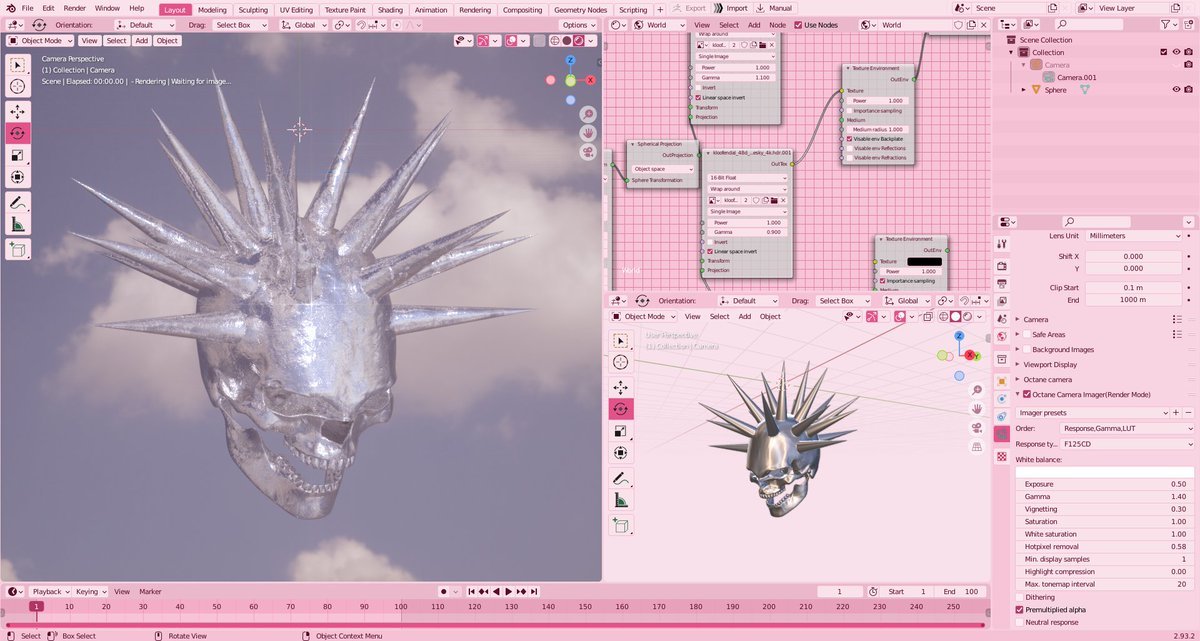Open the Lens Unit Millimeters dropdown

[1135, 236]
